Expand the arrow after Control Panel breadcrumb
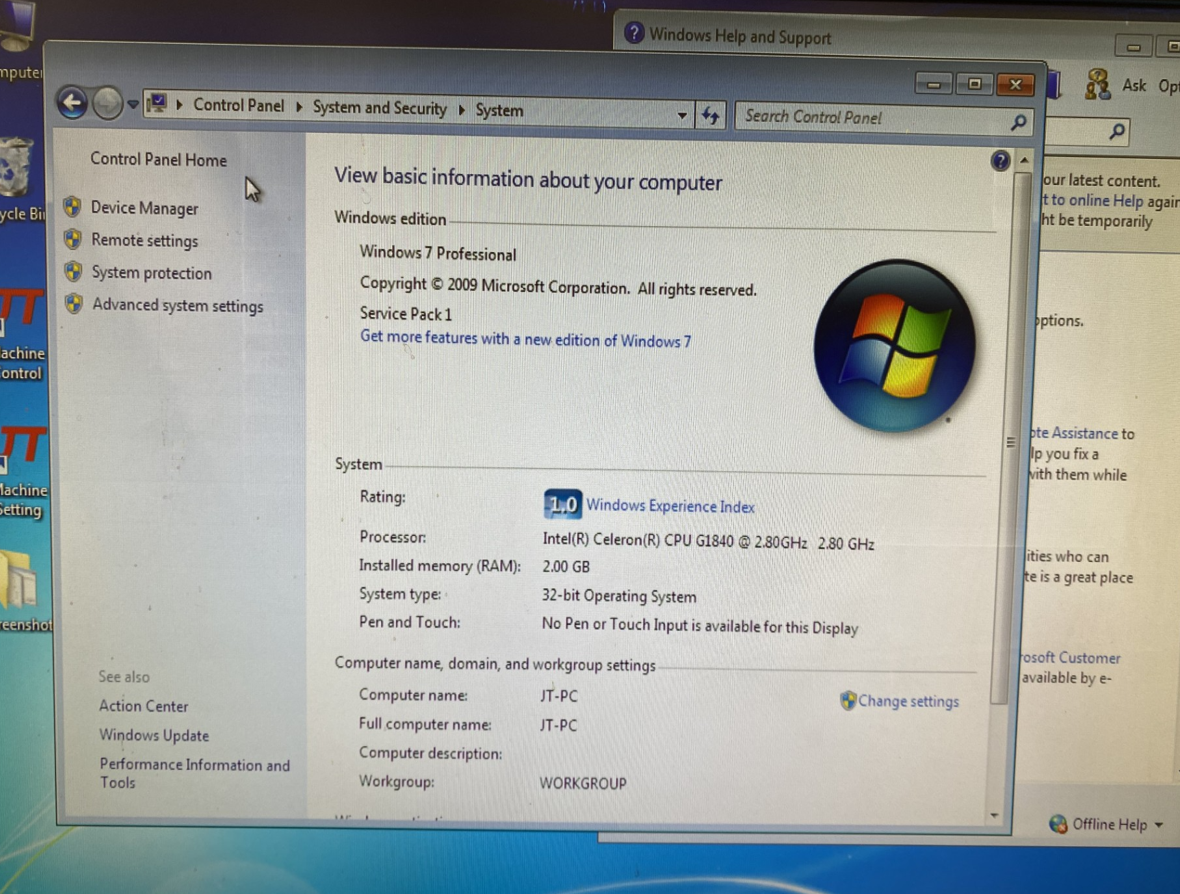 pos(299,107)
